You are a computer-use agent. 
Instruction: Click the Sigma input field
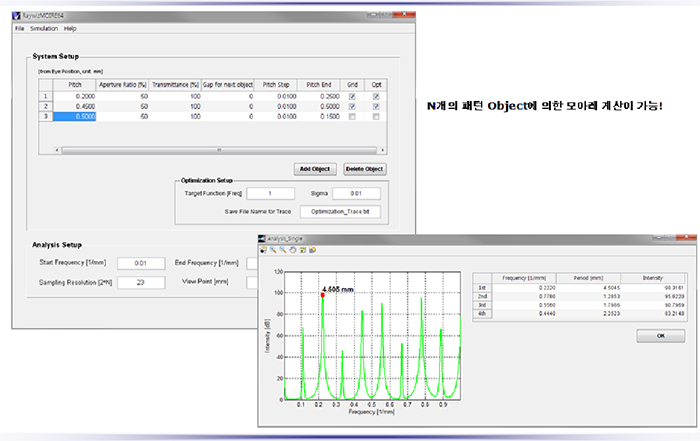point(355,193)
